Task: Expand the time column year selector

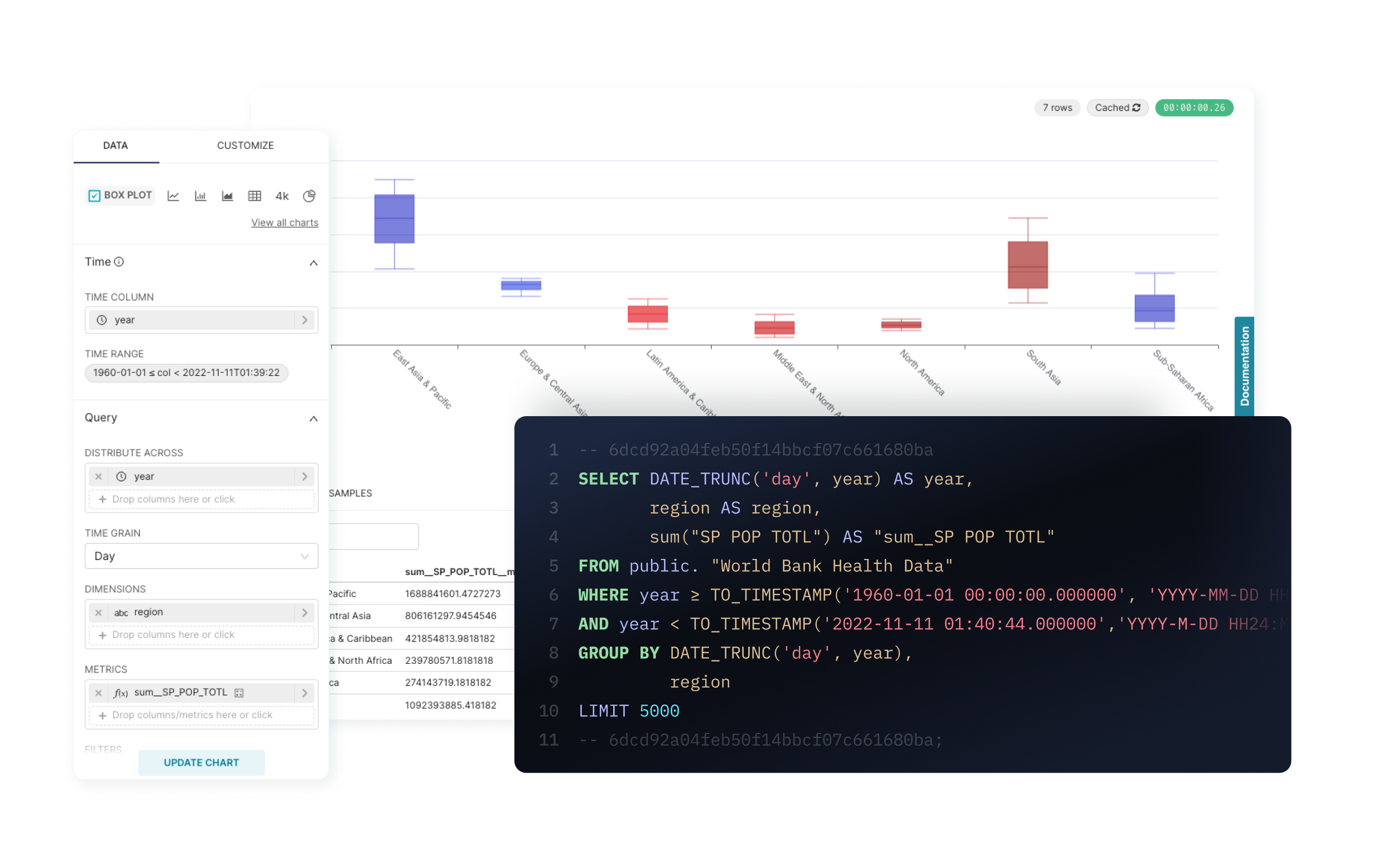Action: (x=305, y=320)
